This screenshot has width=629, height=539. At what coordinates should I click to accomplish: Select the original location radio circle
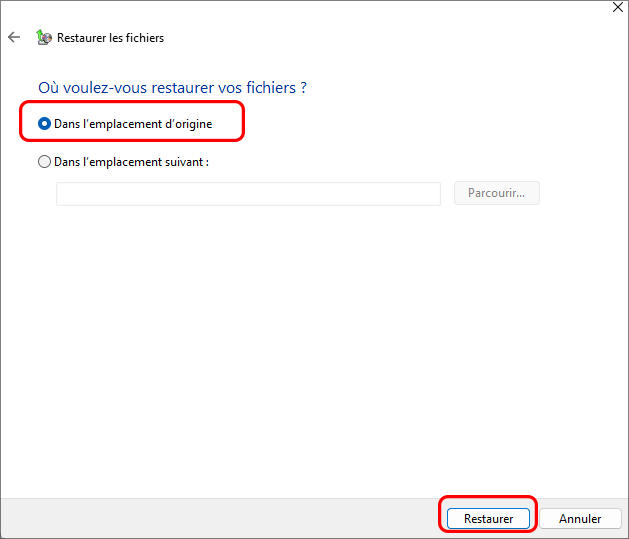point(44,124)
